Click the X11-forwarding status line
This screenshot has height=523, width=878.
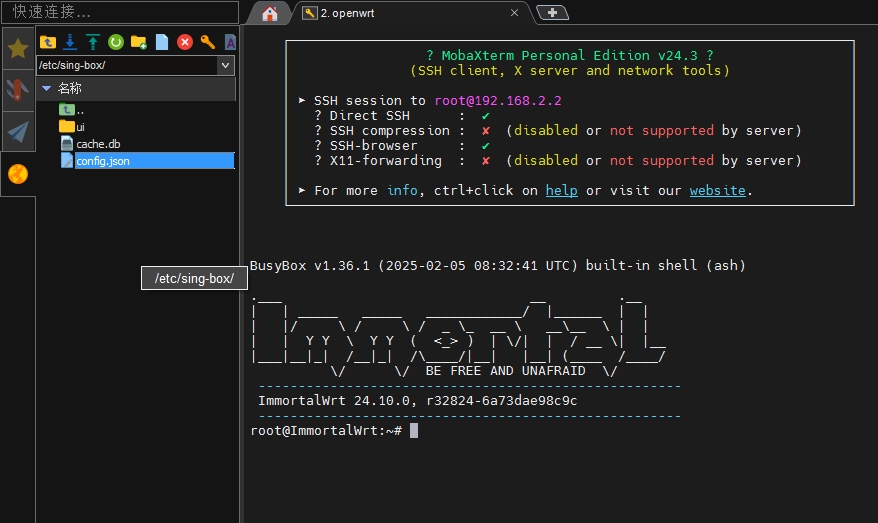[x=558, y=161]
